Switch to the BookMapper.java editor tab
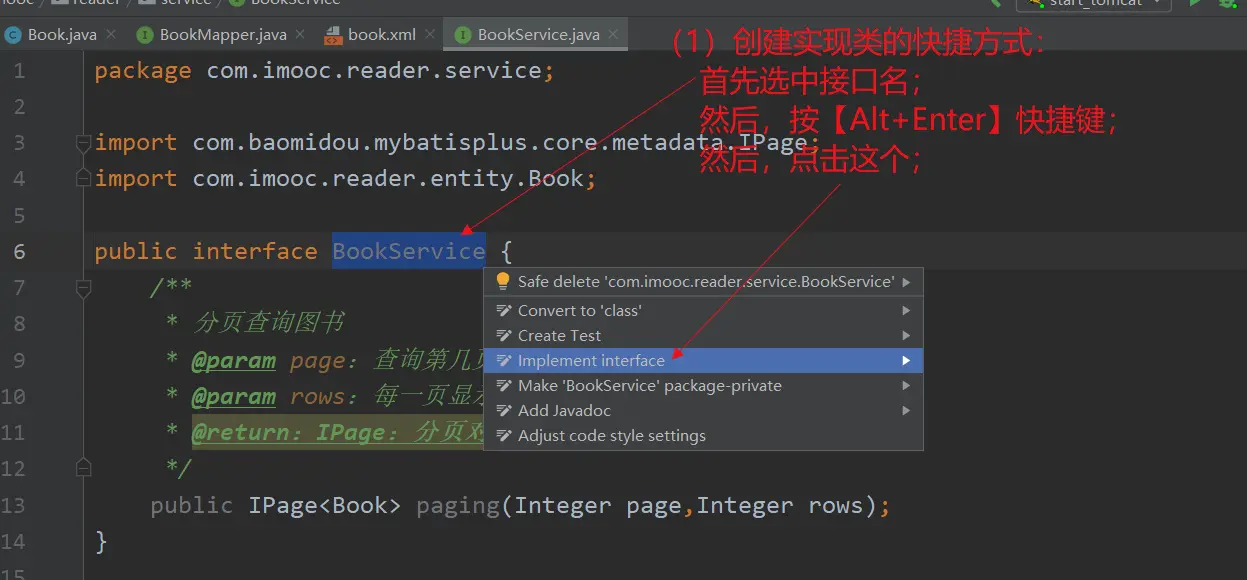Viewport: 1247px width, 580px height. [x=222, y=34]
